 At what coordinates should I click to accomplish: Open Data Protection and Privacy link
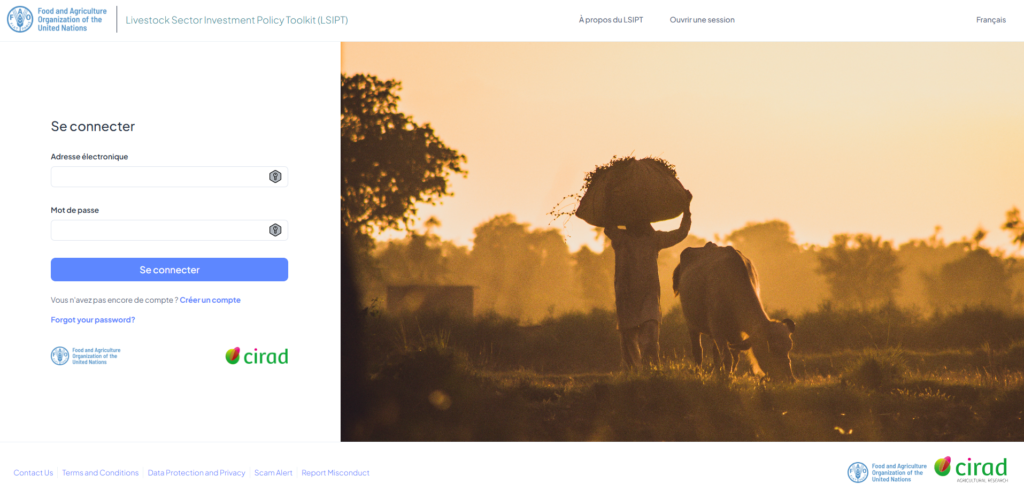pyautogui.click(x=197, y=473)
